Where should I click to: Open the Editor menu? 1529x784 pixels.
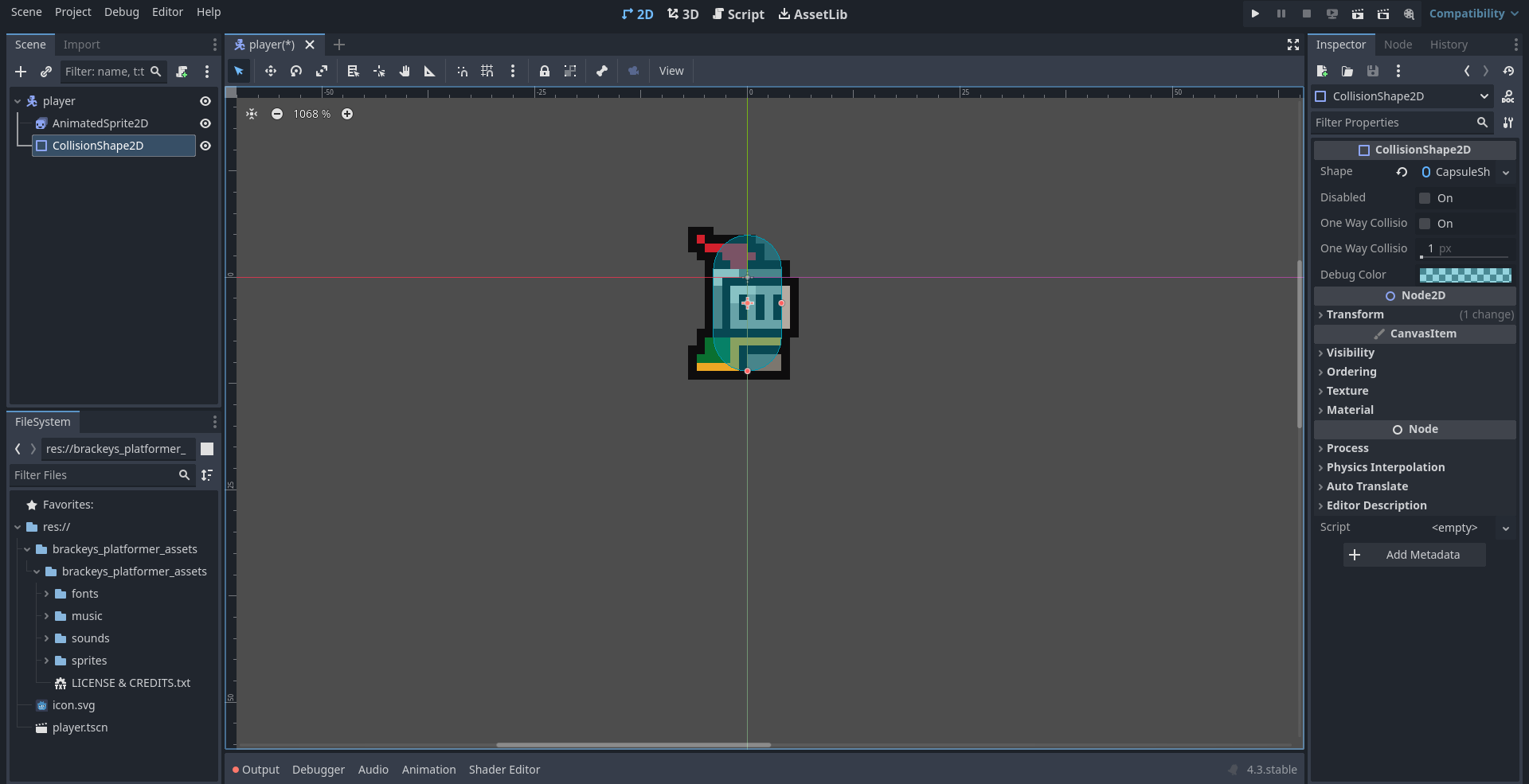pyautogui.click(x=167, y=12)
